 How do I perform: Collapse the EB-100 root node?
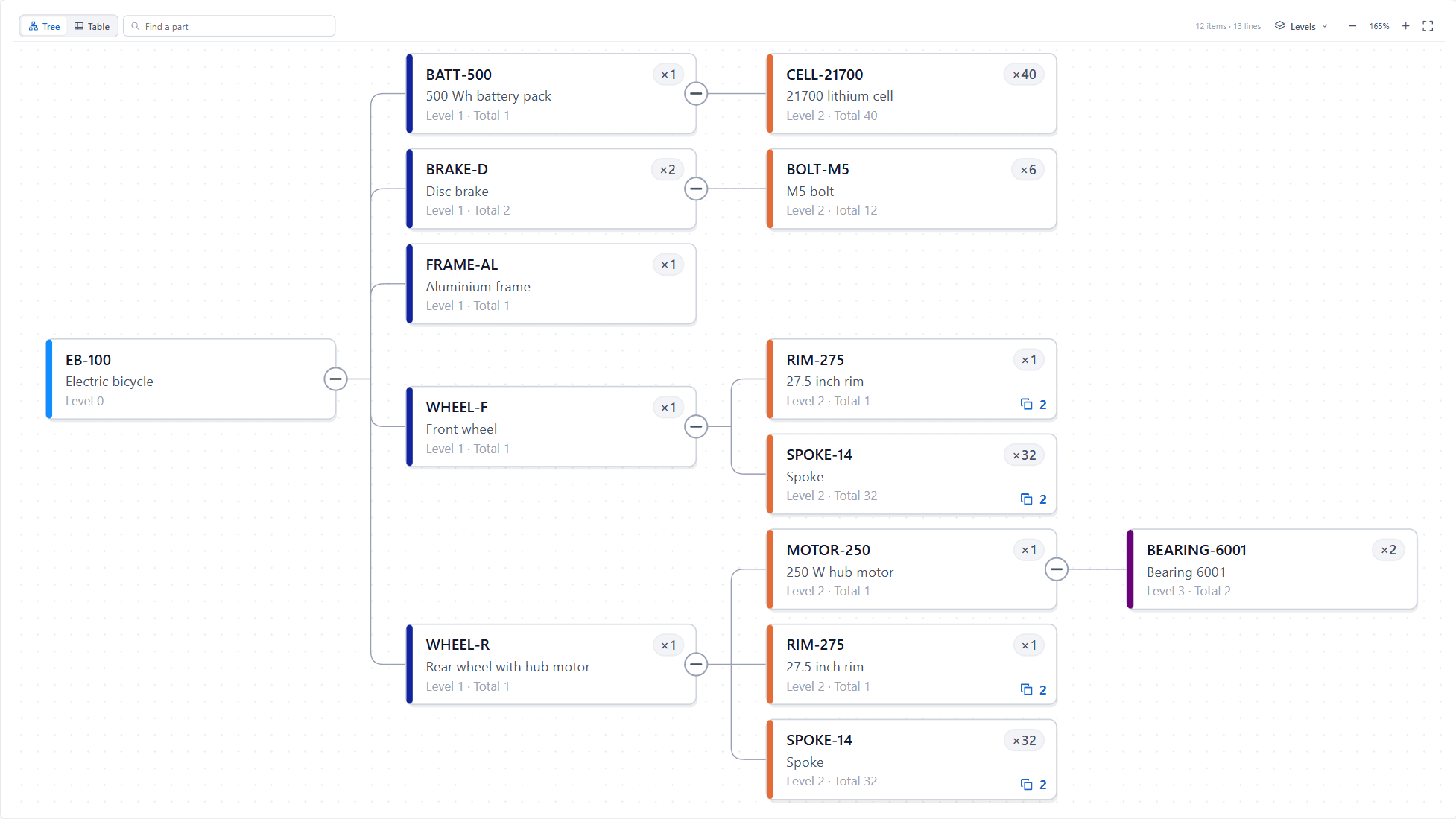[x=335, y=379]
